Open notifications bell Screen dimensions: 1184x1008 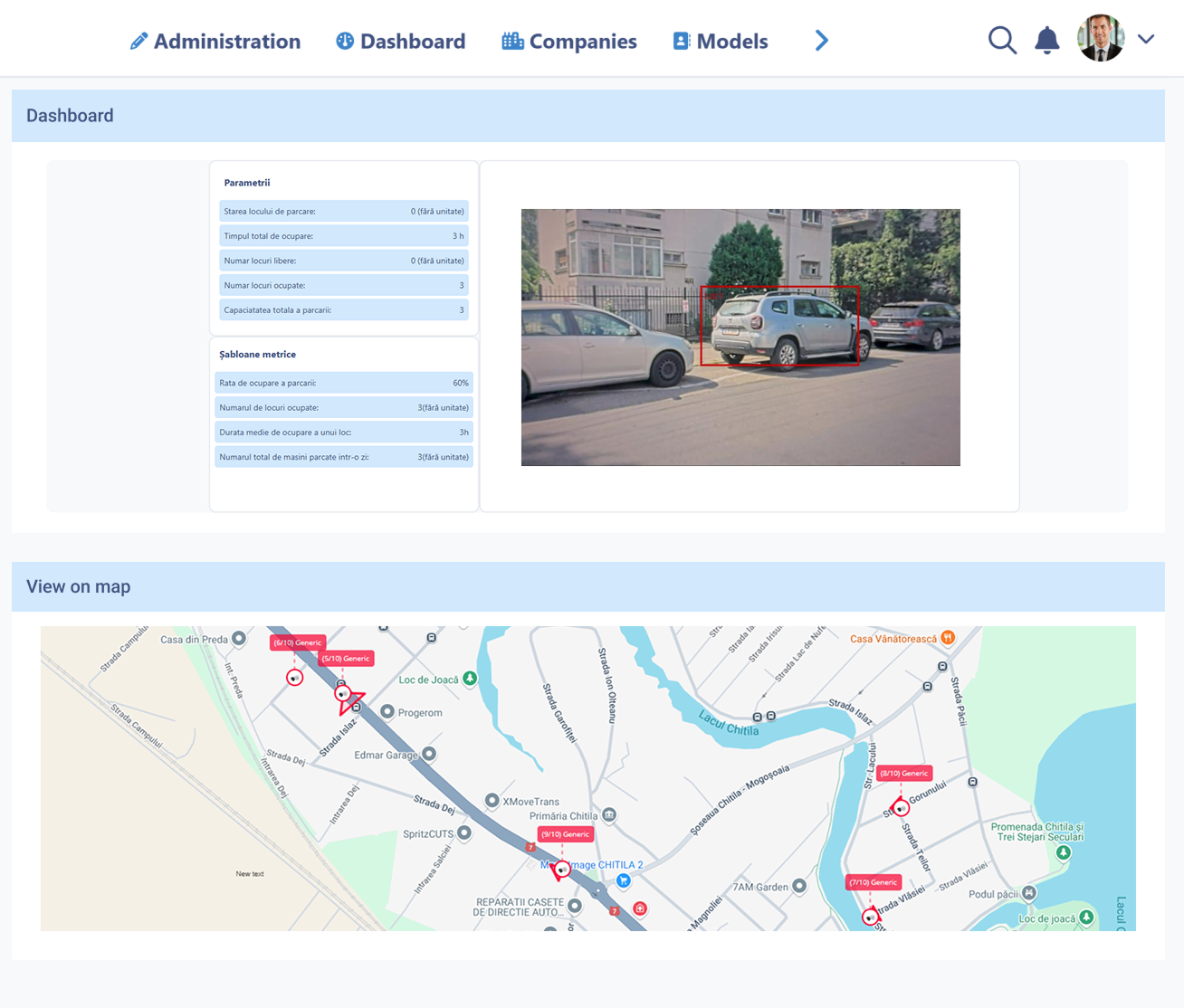1047,40
